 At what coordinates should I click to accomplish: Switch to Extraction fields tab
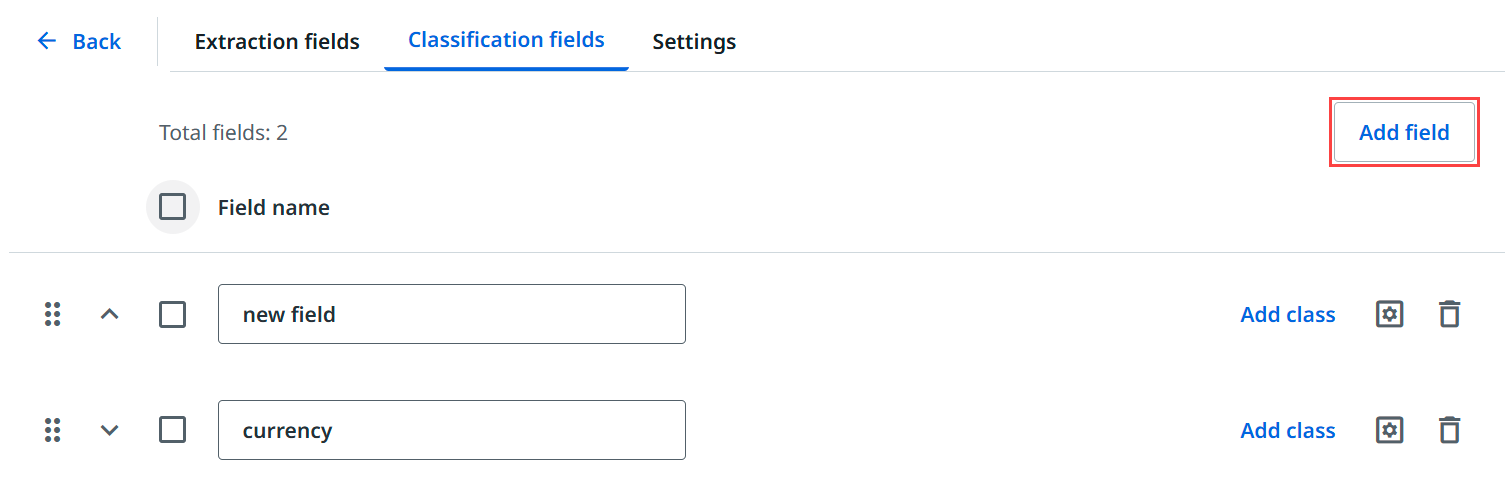(277, 42)
